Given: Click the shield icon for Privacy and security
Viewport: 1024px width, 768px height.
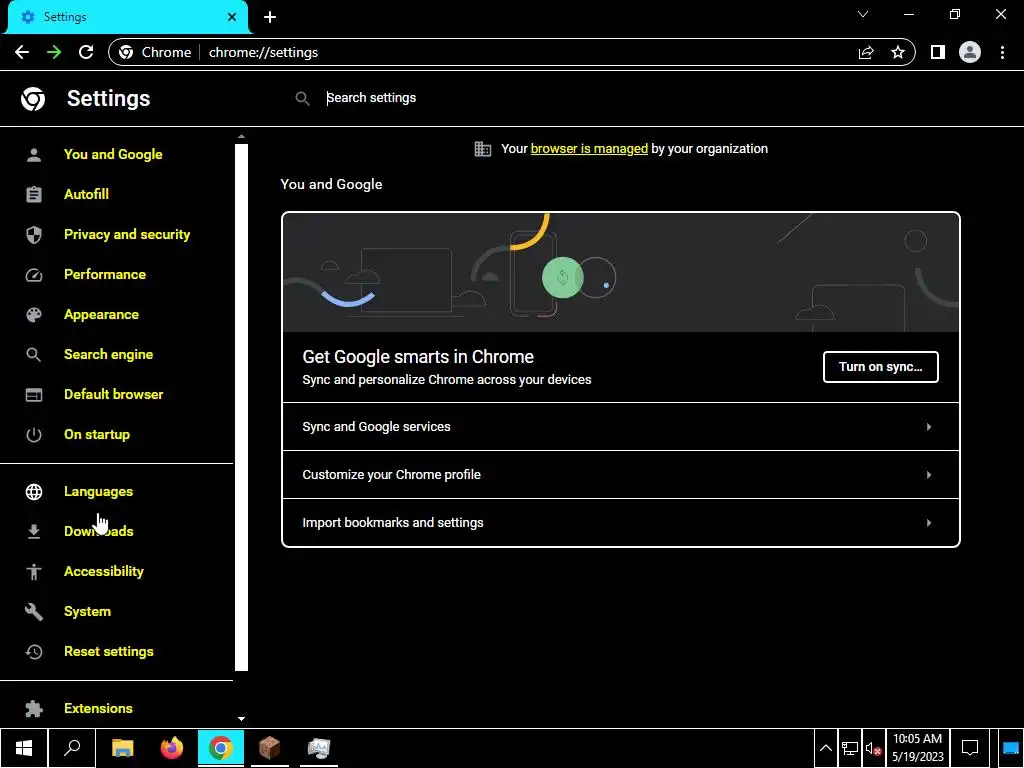Looking at the screenshot, I should [x=34, y=234].
